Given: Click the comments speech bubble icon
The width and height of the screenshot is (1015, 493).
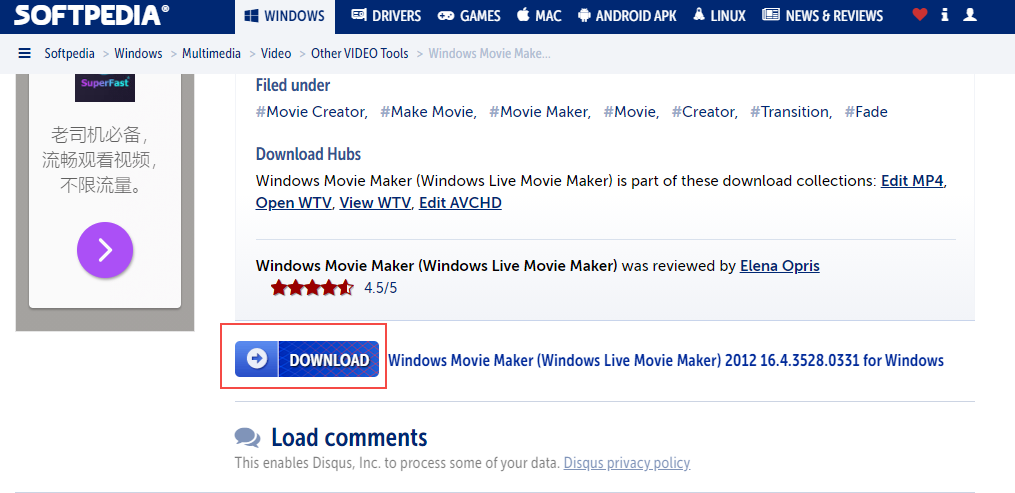Looking at the screenshot, I should 247,438.
